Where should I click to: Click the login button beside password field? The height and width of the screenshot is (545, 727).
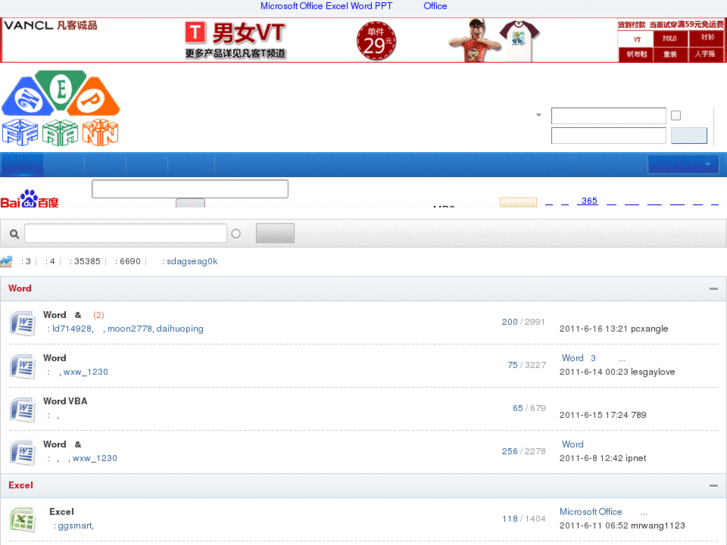click(x=689, y=135)
